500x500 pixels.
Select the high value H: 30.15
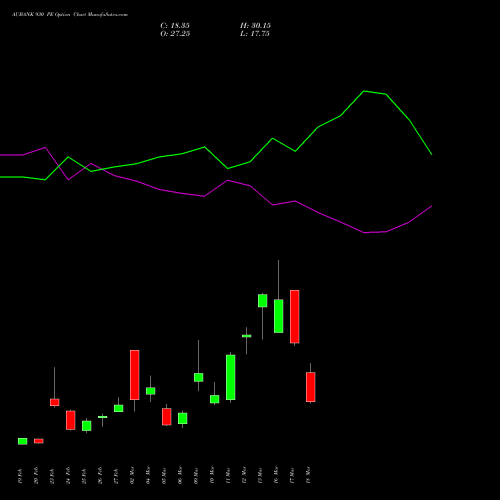(255, 26)
